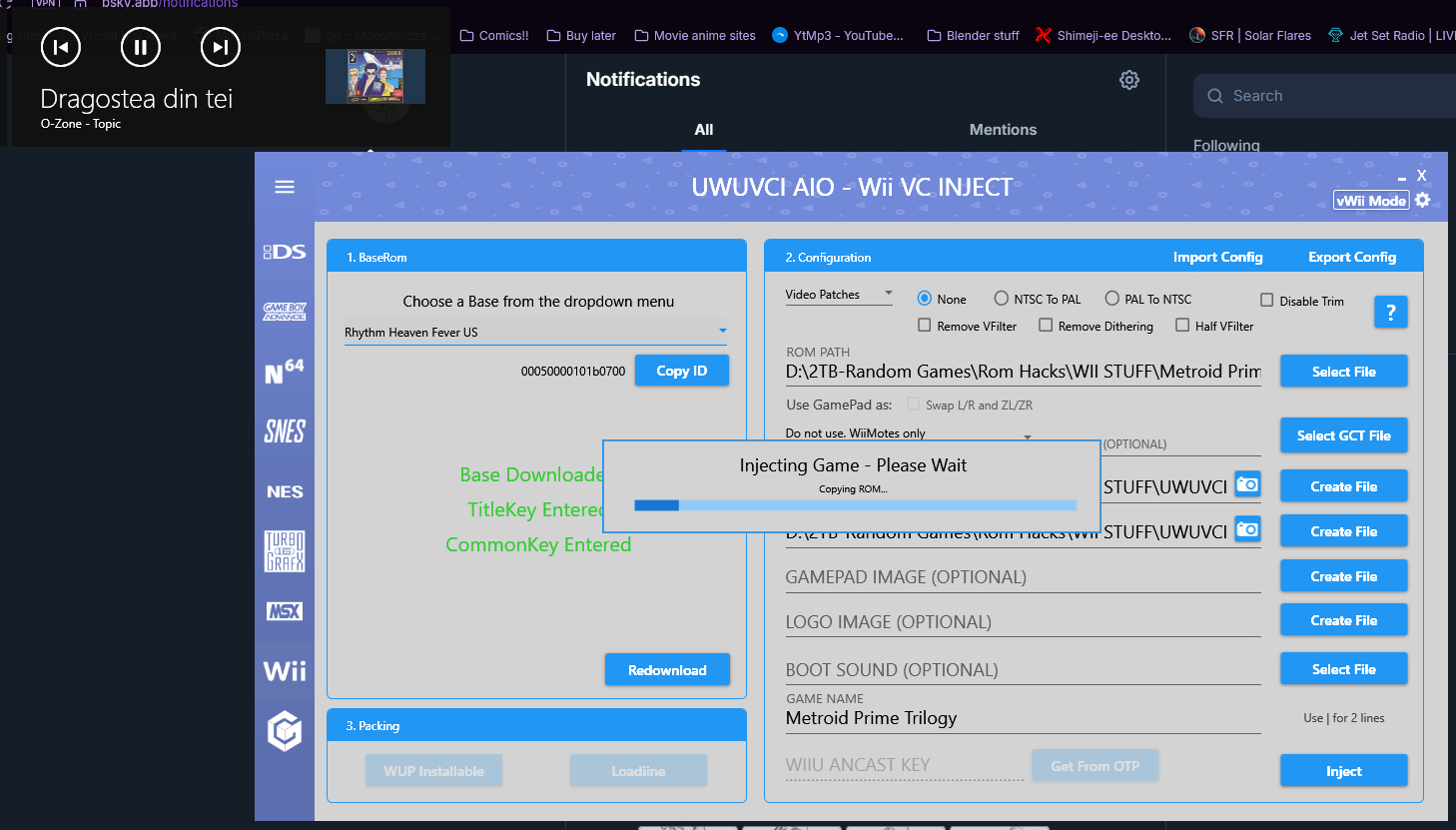The image size is (1456, 830).
Task: Select the NTSC To PAL radio option
Action: pyautogui.click(x=1002, y=299)
